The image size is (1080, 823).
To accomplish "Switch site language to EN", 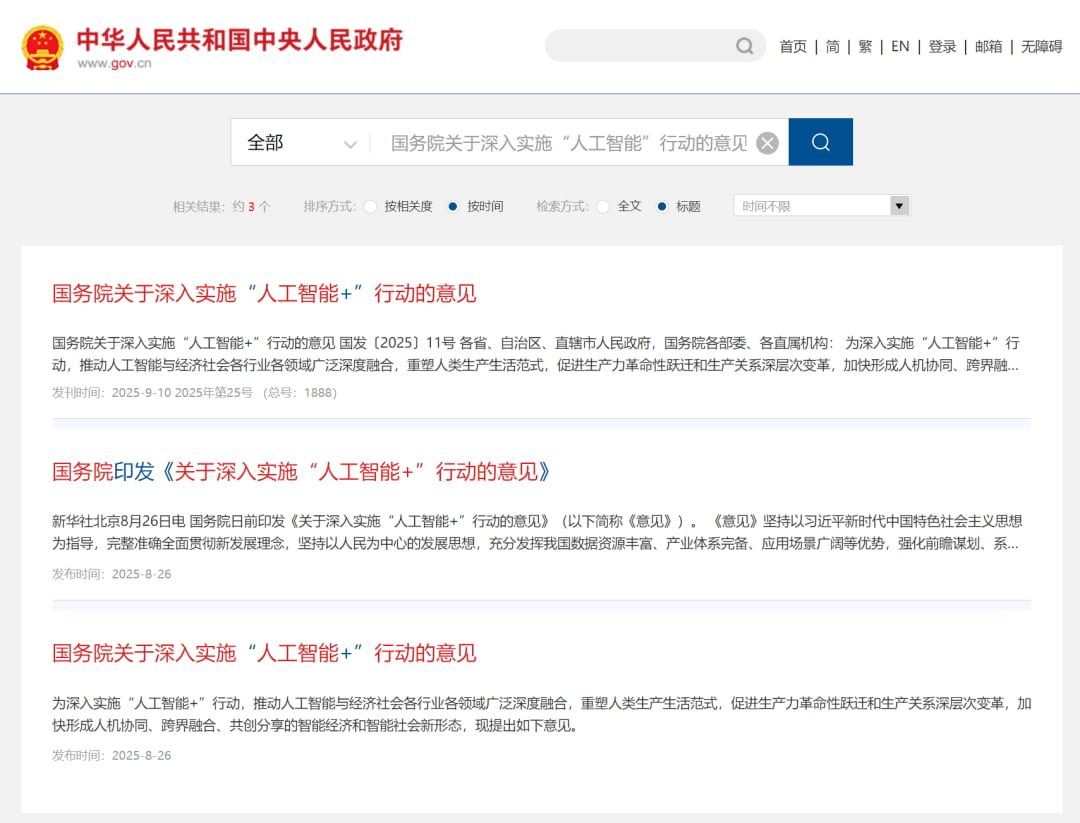I will [x=900, y=47].
